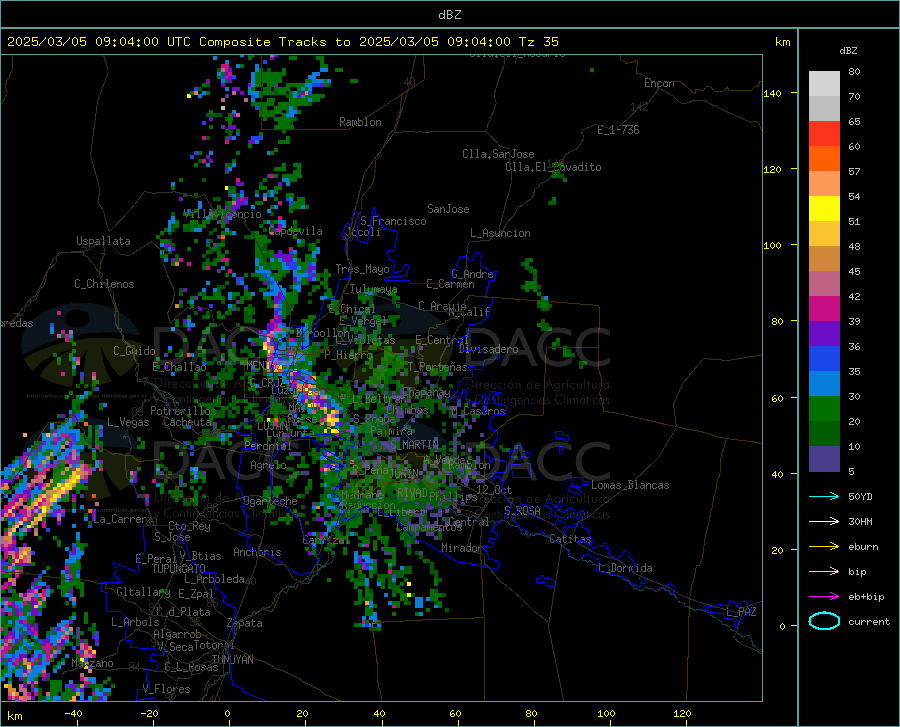Click the cyan 'current' ellipse legend icon
This screenshot has height=727, width=900.
[824, 621]
